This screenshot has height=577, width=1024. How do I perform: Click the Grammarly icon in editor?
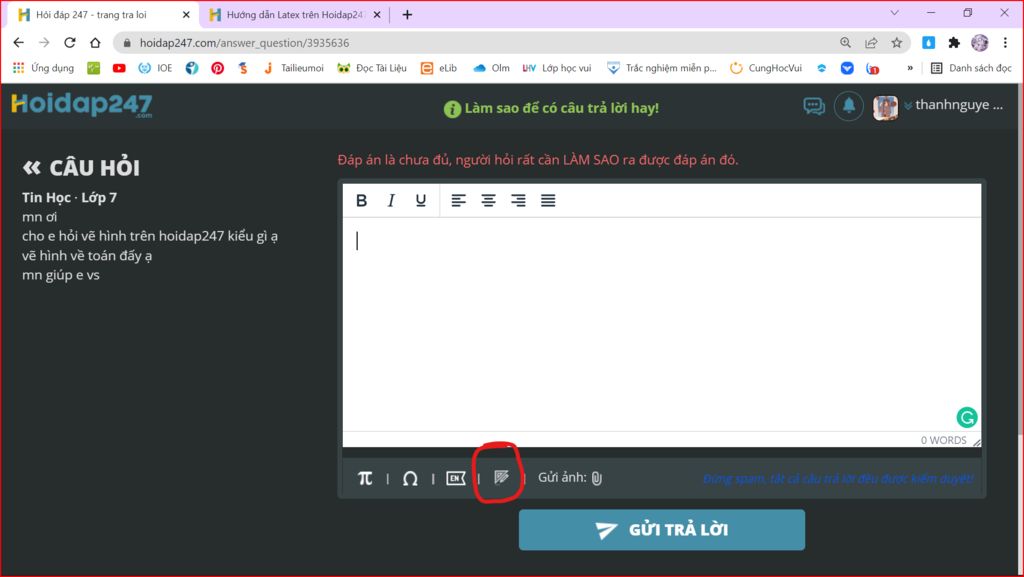point(967,417)
